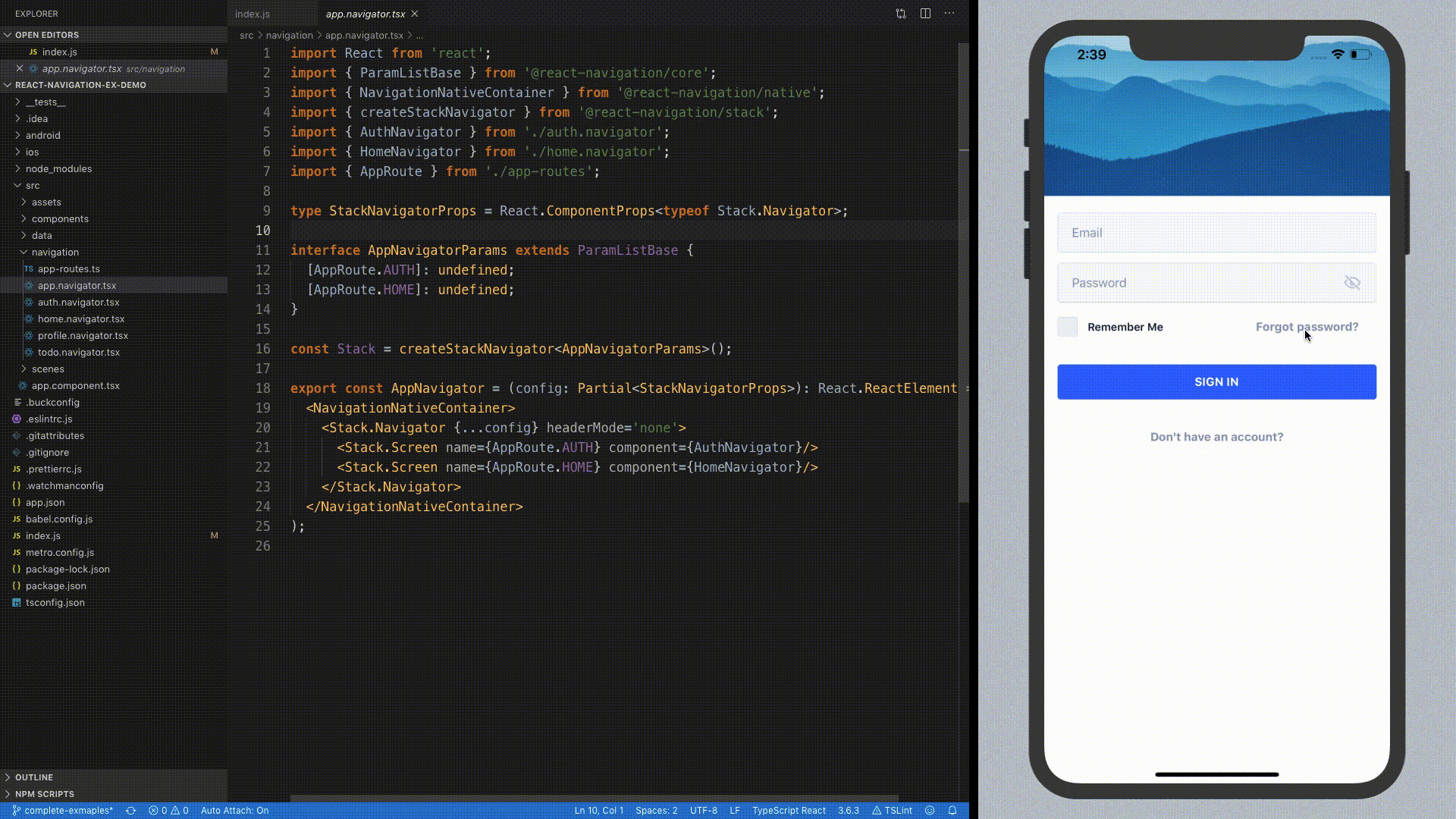Toggle the Remember Me checkbox

1067,327
